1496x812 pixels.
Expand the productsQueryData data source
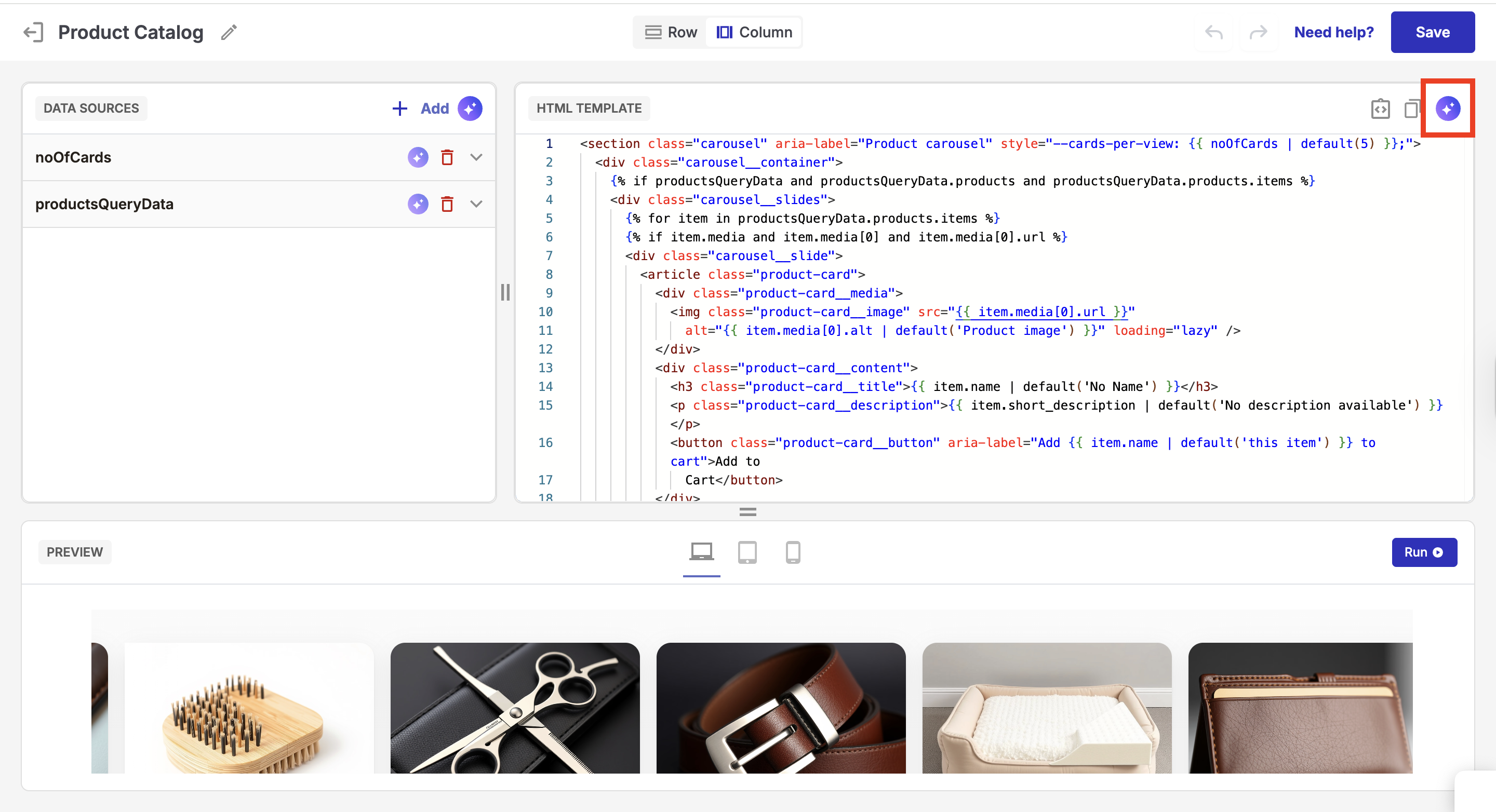[x=476, y=205]
